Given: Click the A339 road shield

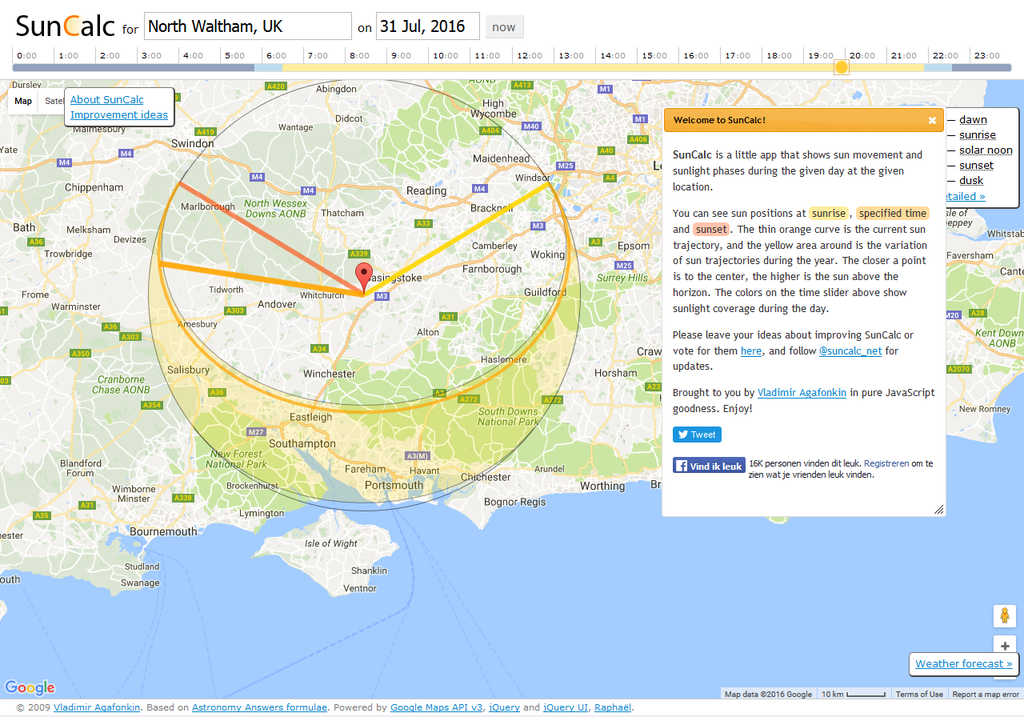Looking at the screenshot, I should 359,254.
